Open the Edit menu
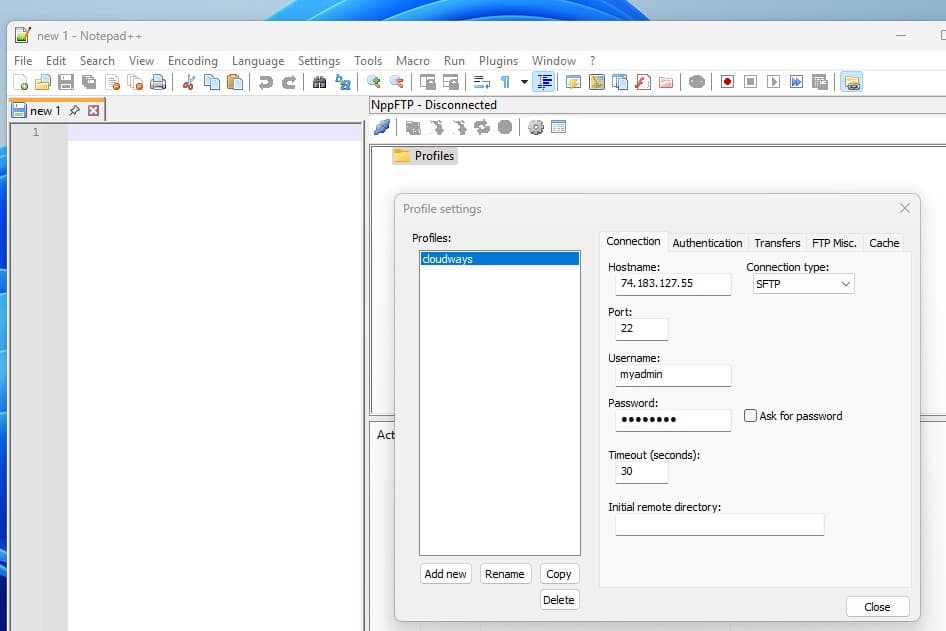Image resolution: width=946 pixels, height=631 pixels. coord(56,61)
